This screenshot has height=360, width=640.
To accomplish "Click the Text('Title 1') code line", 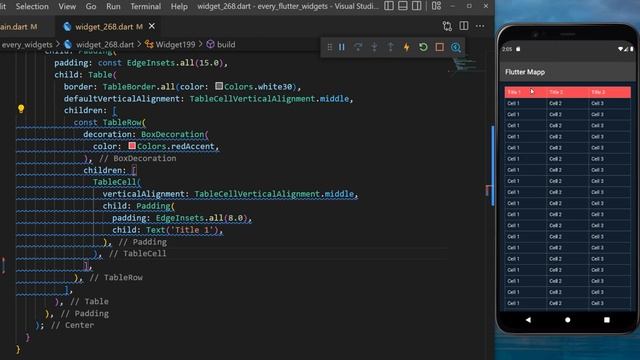I will click(x=184, y=230).
